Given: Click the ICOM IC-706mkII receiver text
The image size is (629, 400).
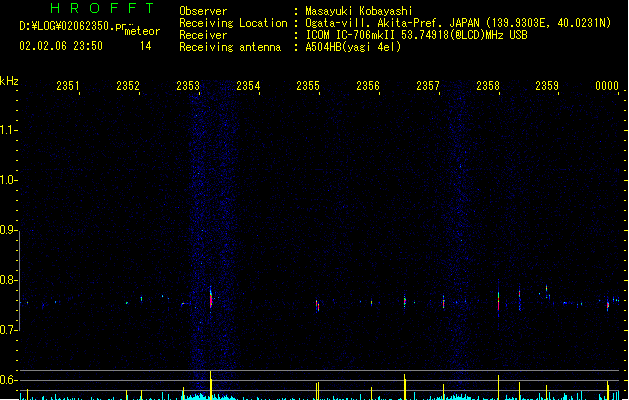Looking at the screenshot, I should (416, 35).
